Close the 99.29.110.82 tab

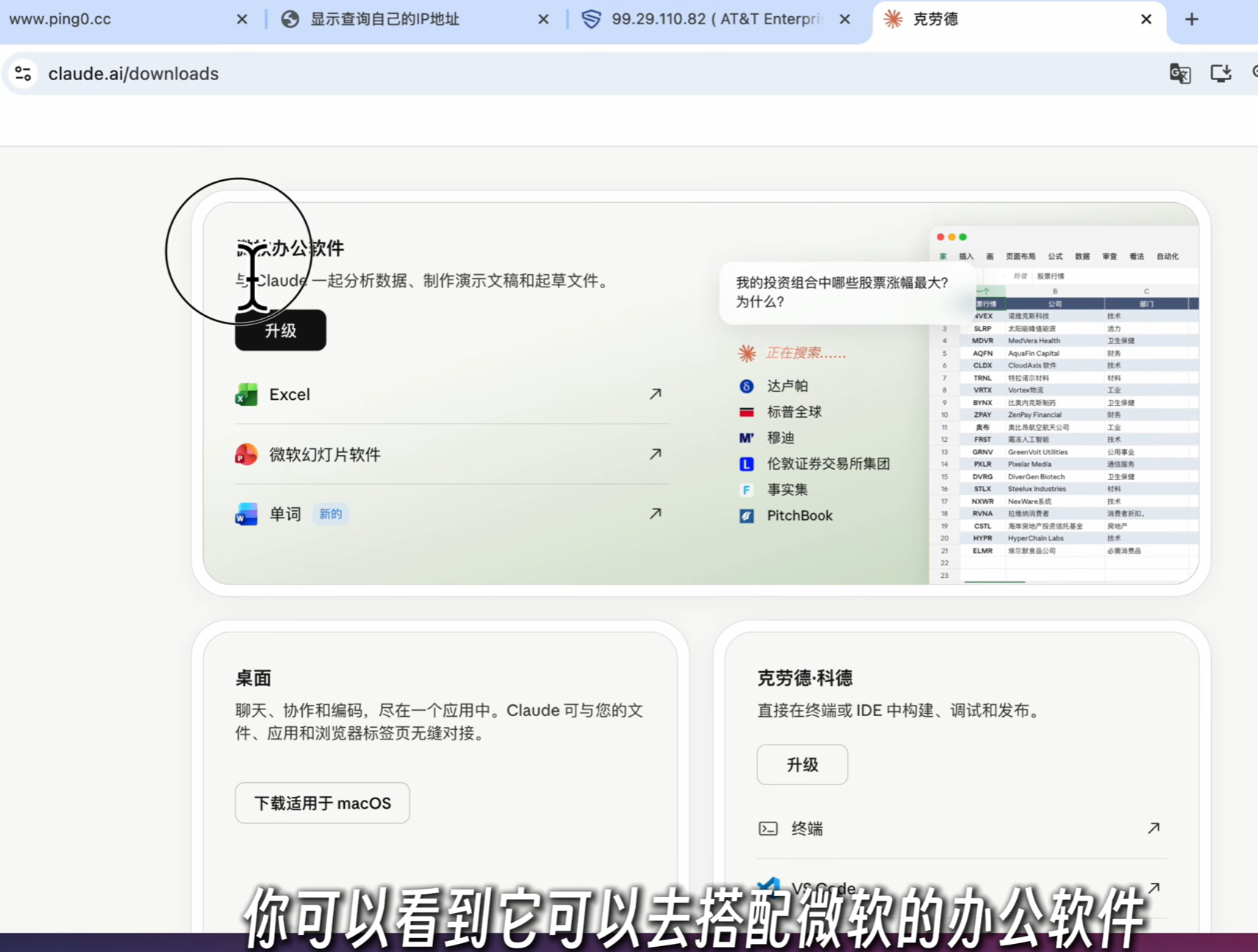click(x=845, y=19)
